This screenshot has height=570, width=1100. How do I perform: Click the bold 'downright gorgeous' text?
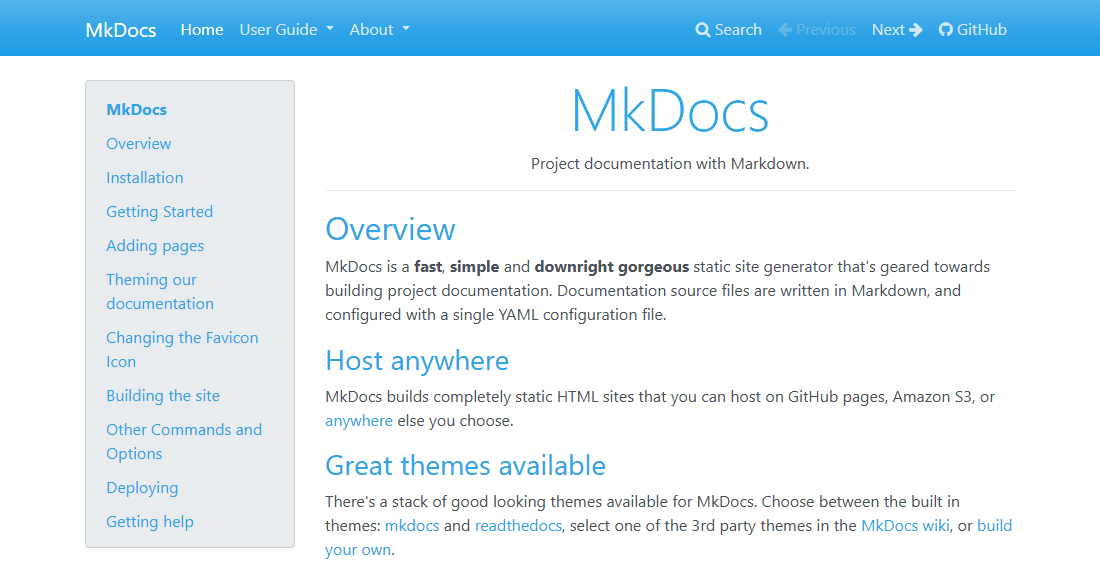tap(612, 266)
